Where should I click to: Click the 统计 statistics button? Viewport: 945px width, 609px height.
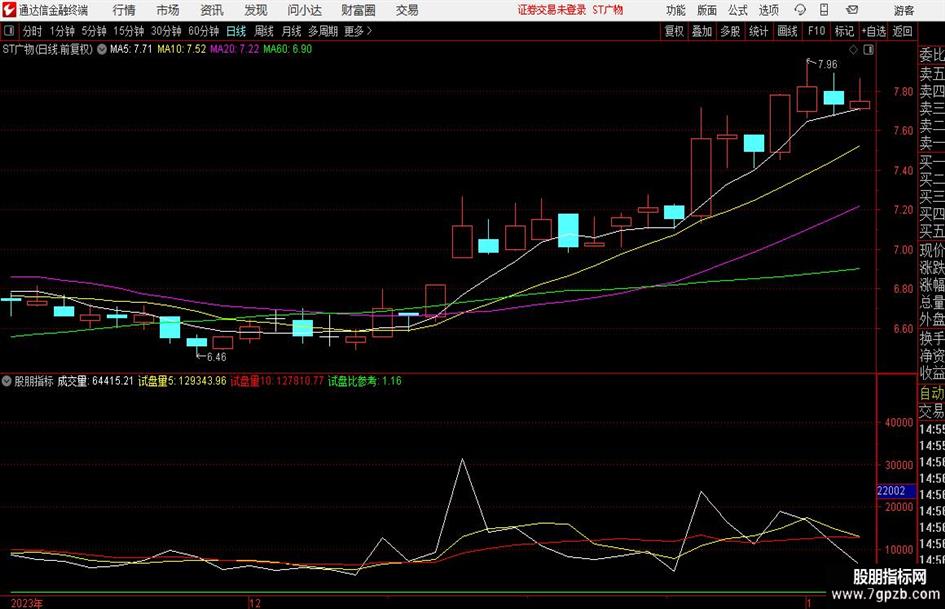coord(759,31)
